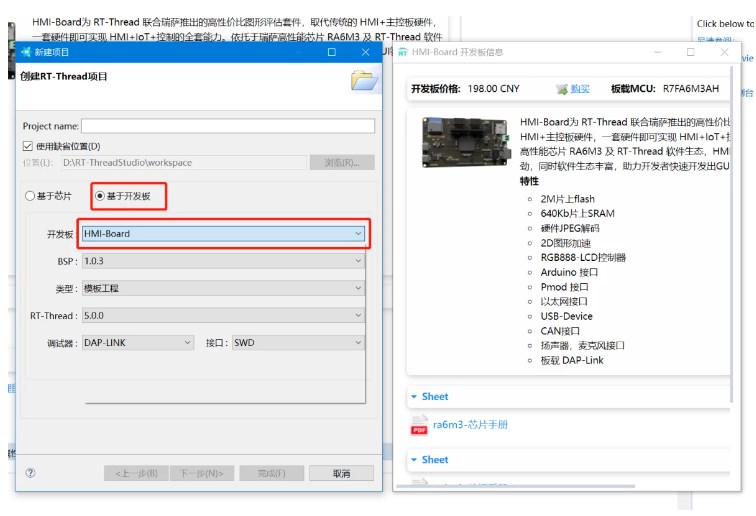Close the HMI-Board 开发板信息 window
Screen dimensions: 756x516
(x=724, y=52)
